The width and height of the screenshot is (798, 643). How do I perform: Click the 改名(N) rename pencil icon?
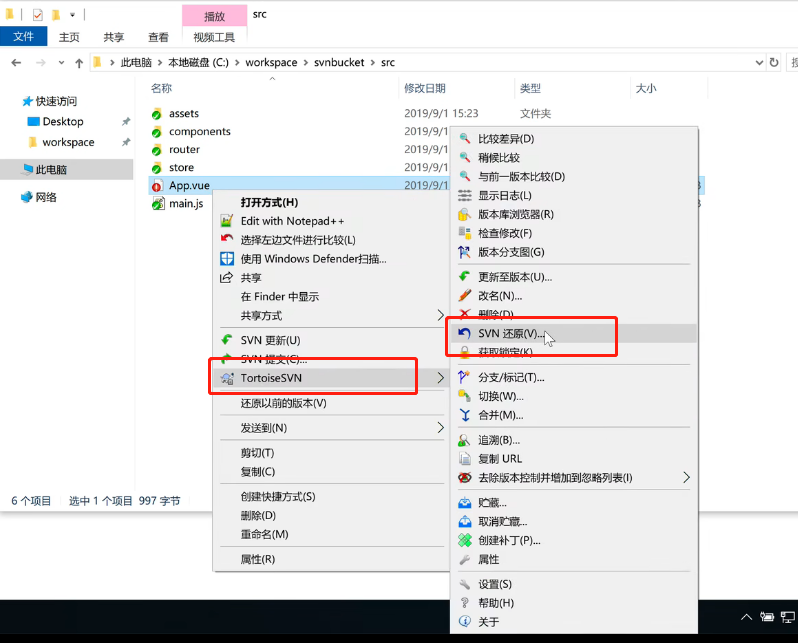(464, 295)
